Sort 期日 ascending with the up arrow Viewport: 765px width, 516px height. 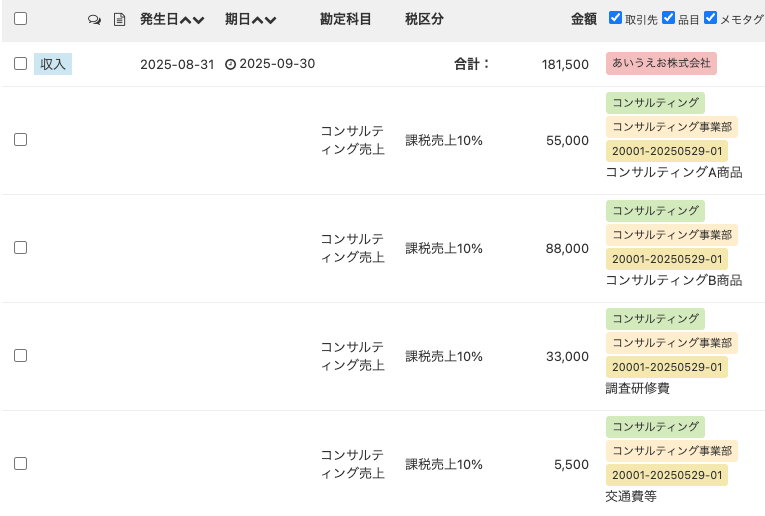point(257,20)
